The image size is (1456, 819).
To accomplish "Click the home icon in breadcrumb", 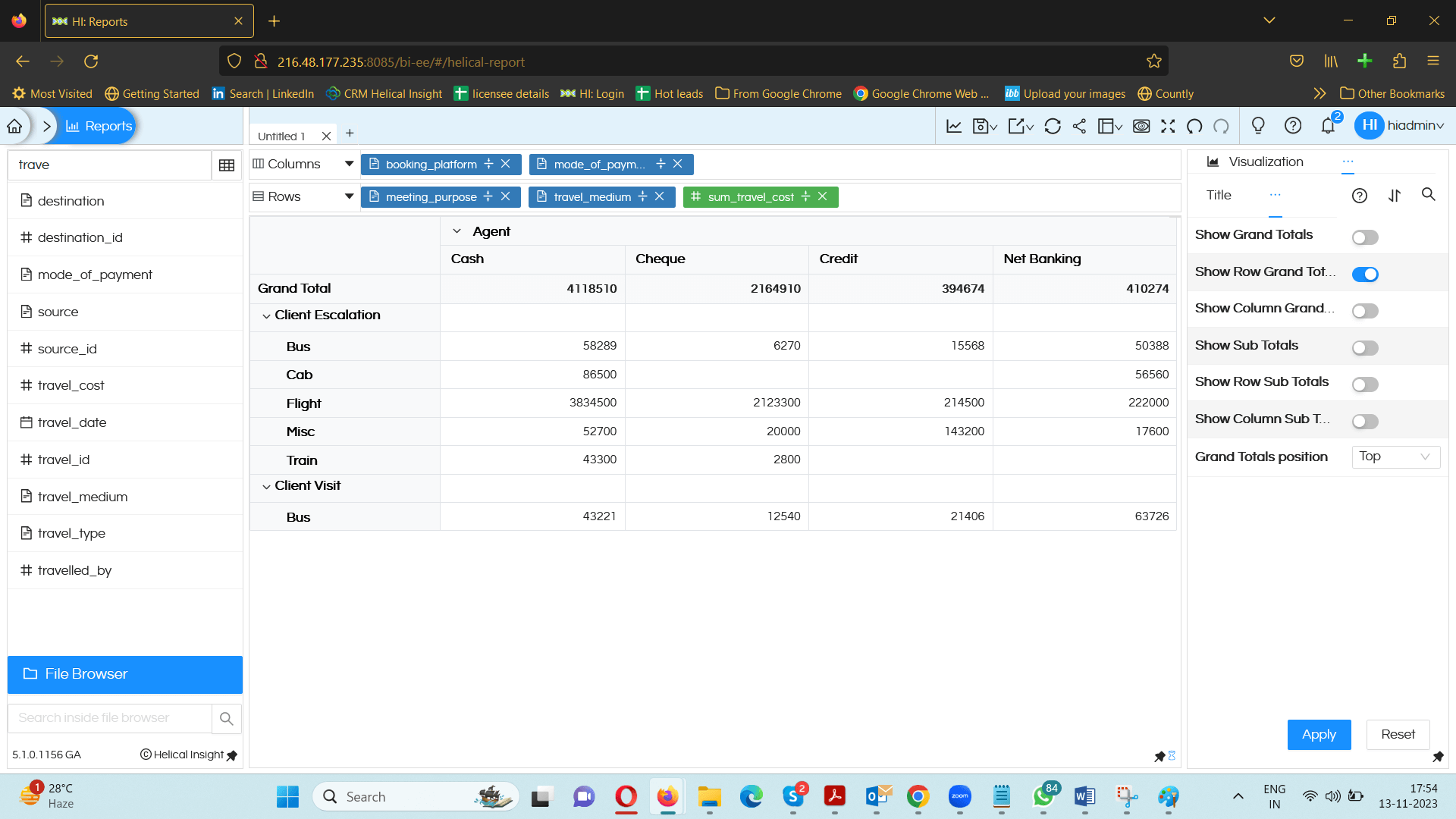I will [14, 126].
